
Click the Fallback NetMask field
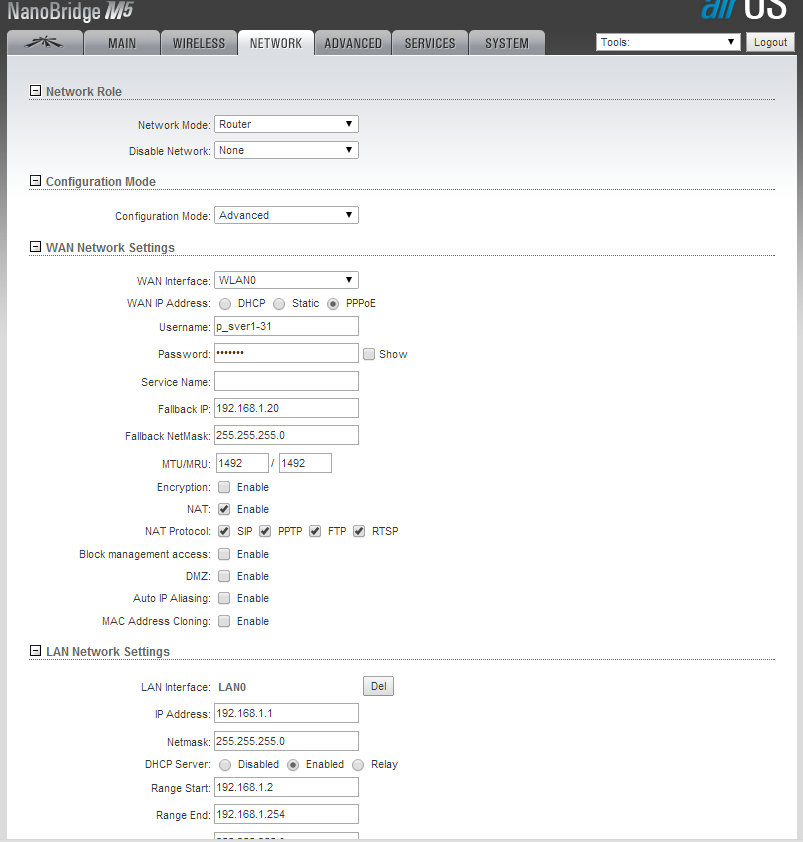click(286, 435)
